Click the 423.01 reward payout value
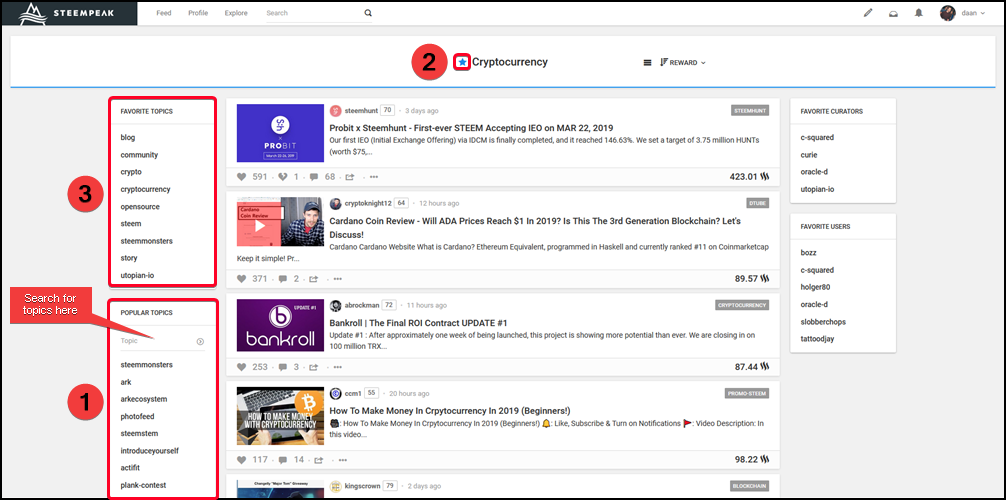This screenshot has width=1006, height=500. (x=743, y=176)
